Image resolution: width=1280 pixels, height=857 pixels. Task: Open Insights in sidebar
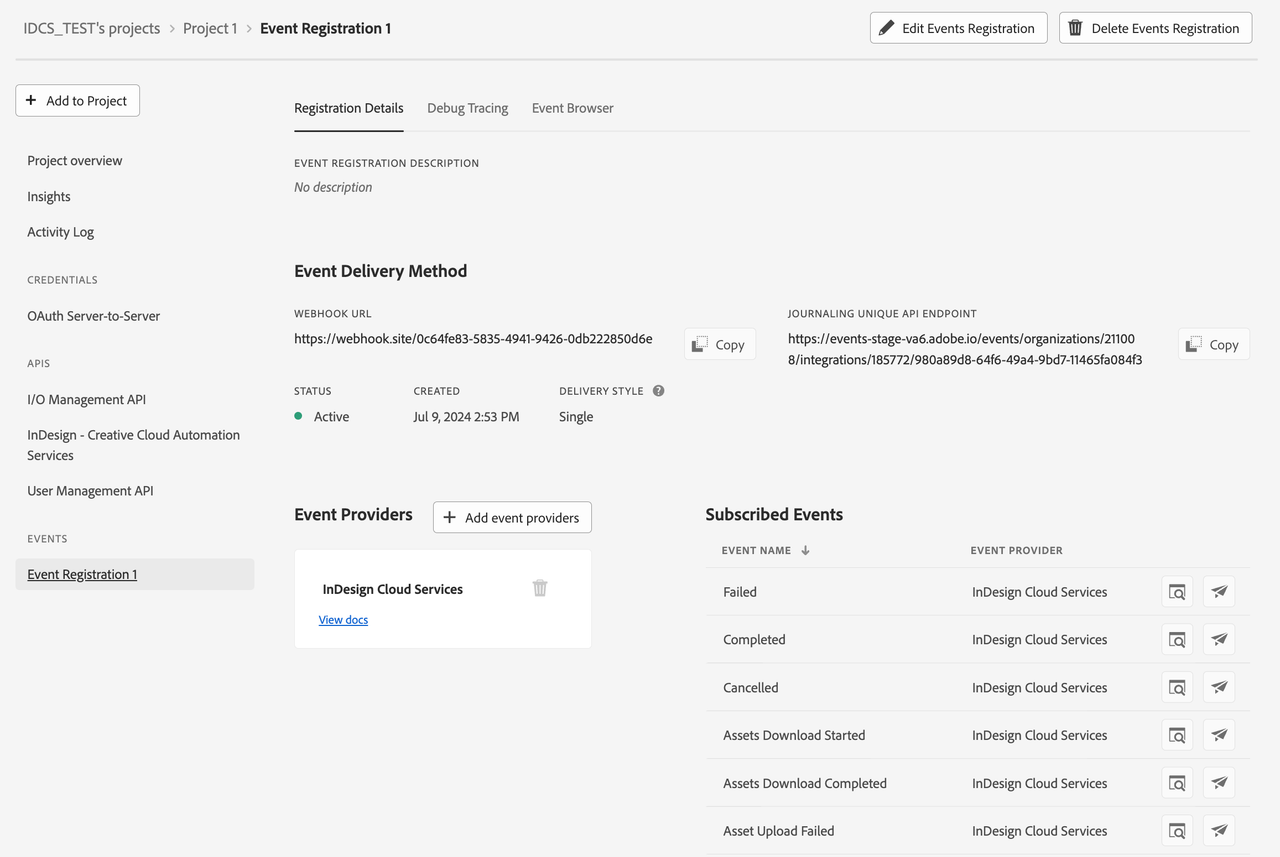point(49,197)
